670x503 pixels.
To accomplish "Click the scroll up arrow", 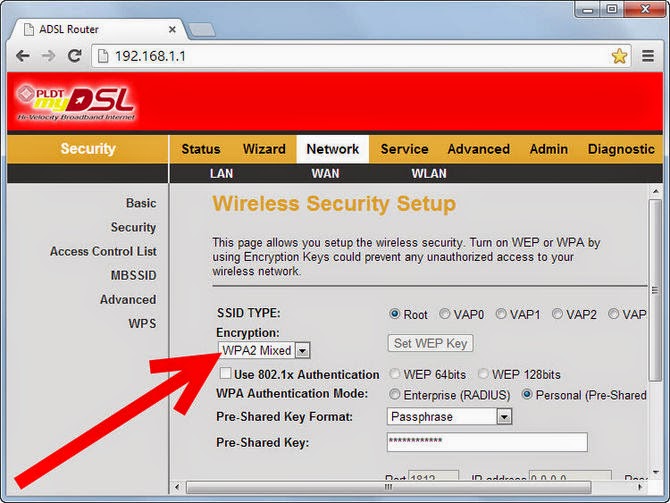I will click(x=655, y=191).
